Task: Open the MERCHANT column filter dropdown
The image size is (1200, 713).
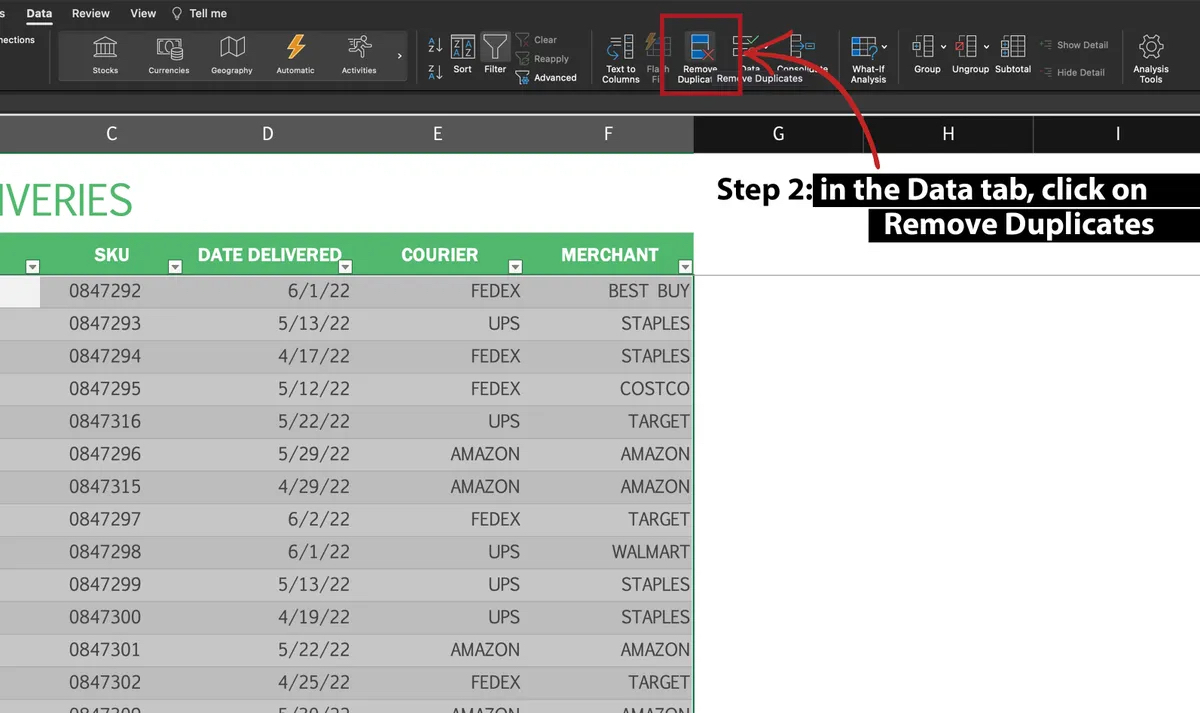Action: coord(685,267)
